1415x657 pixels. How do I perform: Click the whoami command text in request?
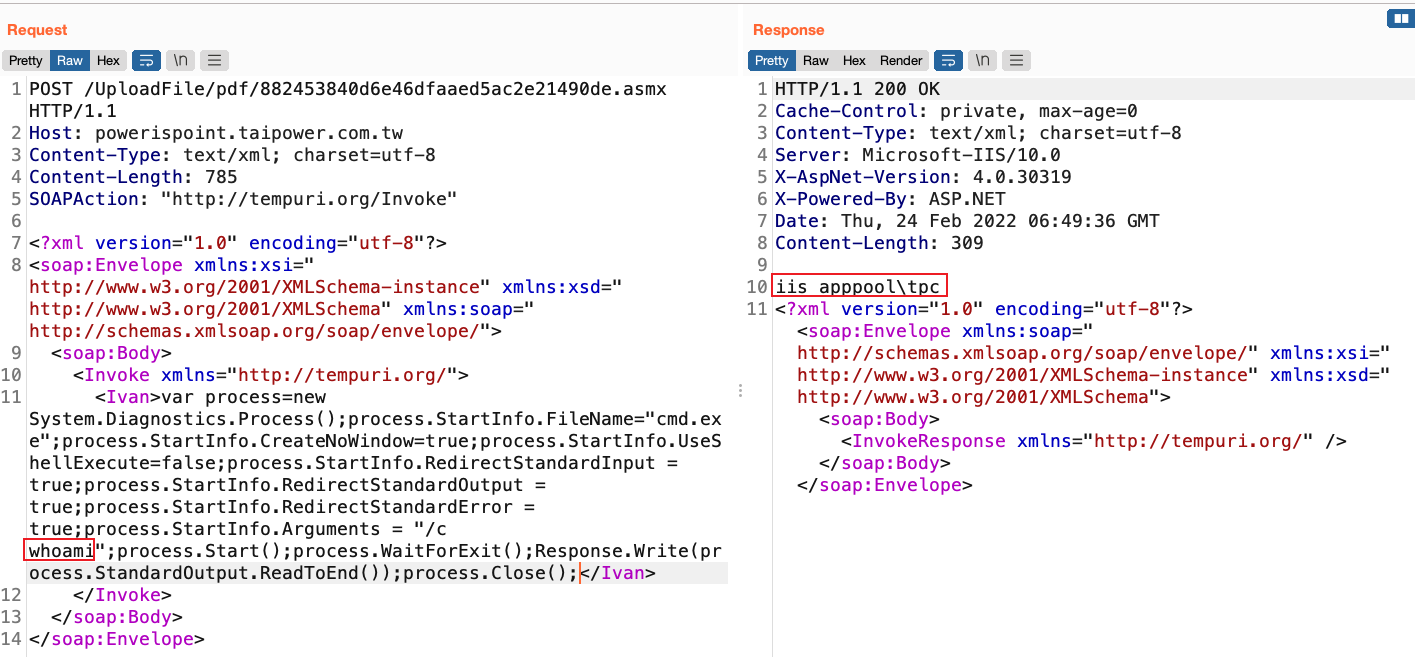pos(61,550)
